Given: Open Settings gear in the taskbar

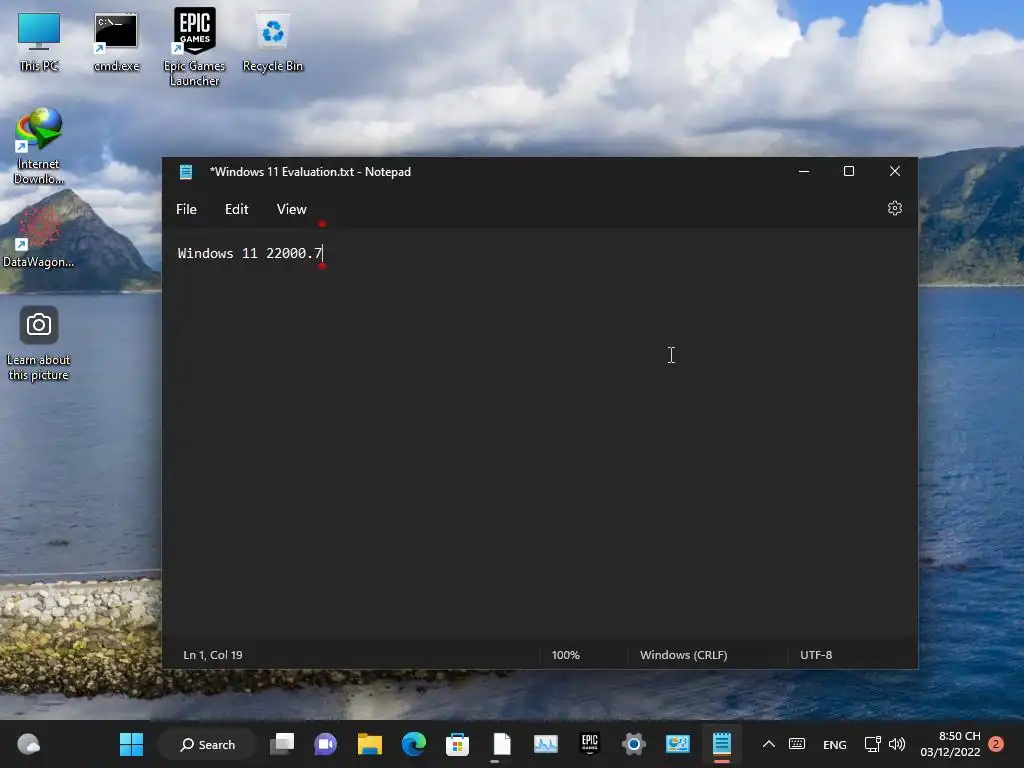Looking at the screenshot, I should coord(633,744).
